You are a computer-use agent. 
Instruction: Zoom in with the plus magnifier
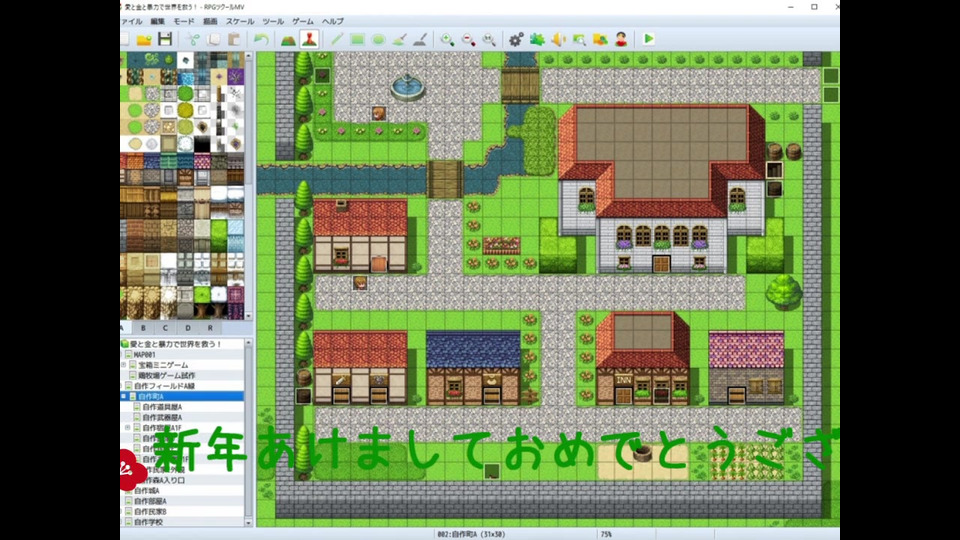(x=448, y=39)
